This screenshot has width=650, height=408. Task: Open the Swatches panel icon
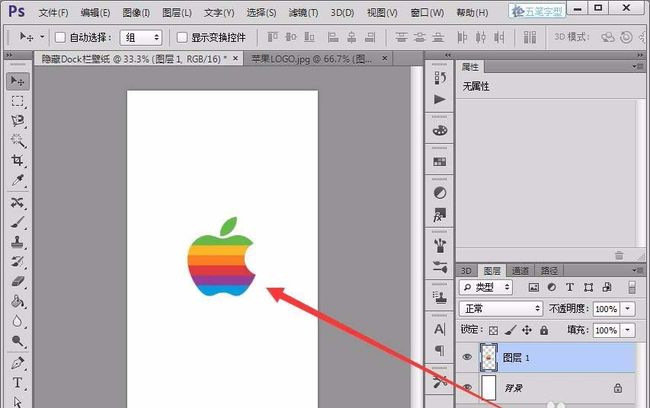pos(439,162)
